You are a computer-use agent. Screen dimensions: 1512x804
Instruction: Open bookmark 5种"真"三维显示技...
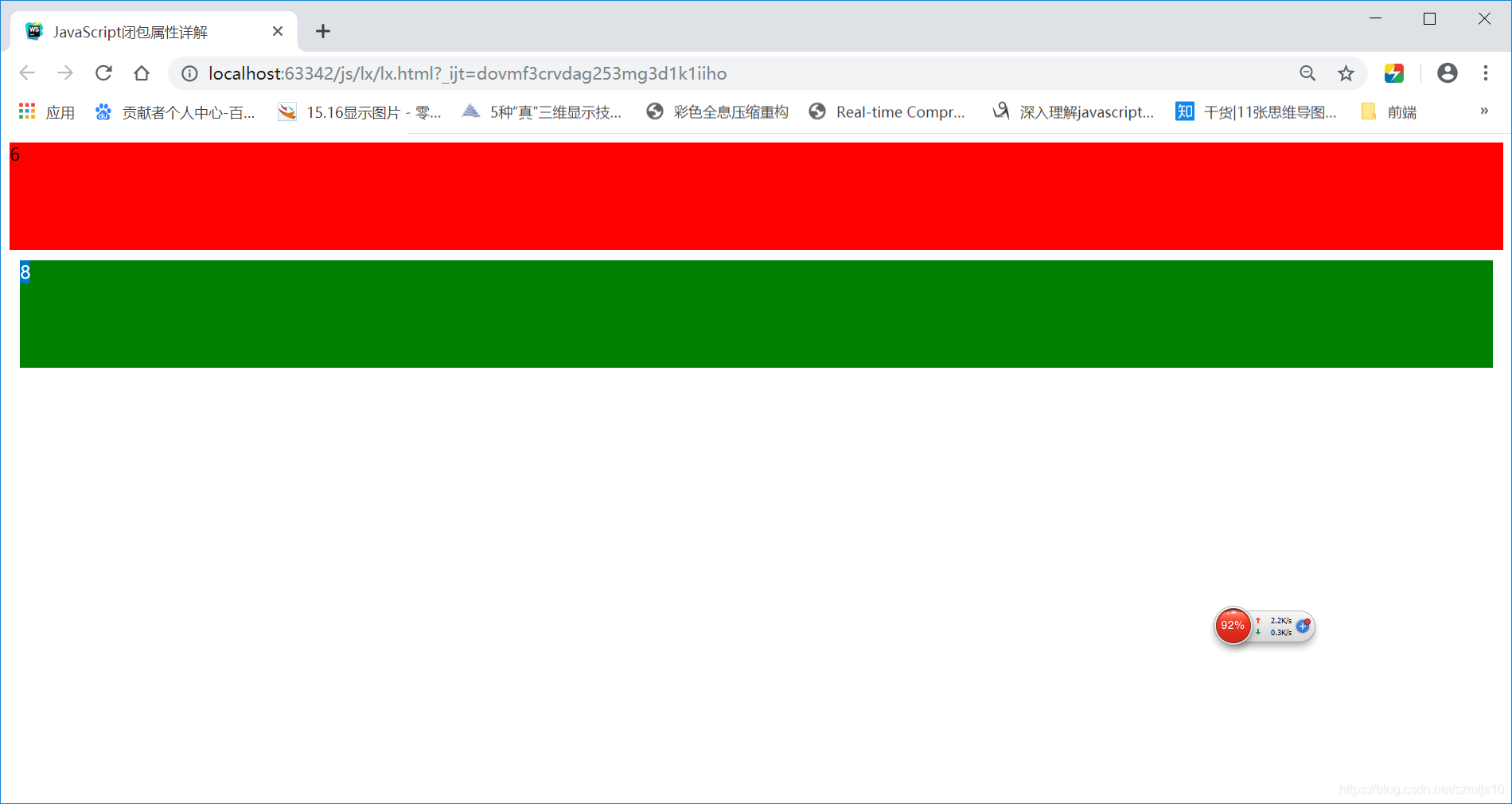point(542,112)
